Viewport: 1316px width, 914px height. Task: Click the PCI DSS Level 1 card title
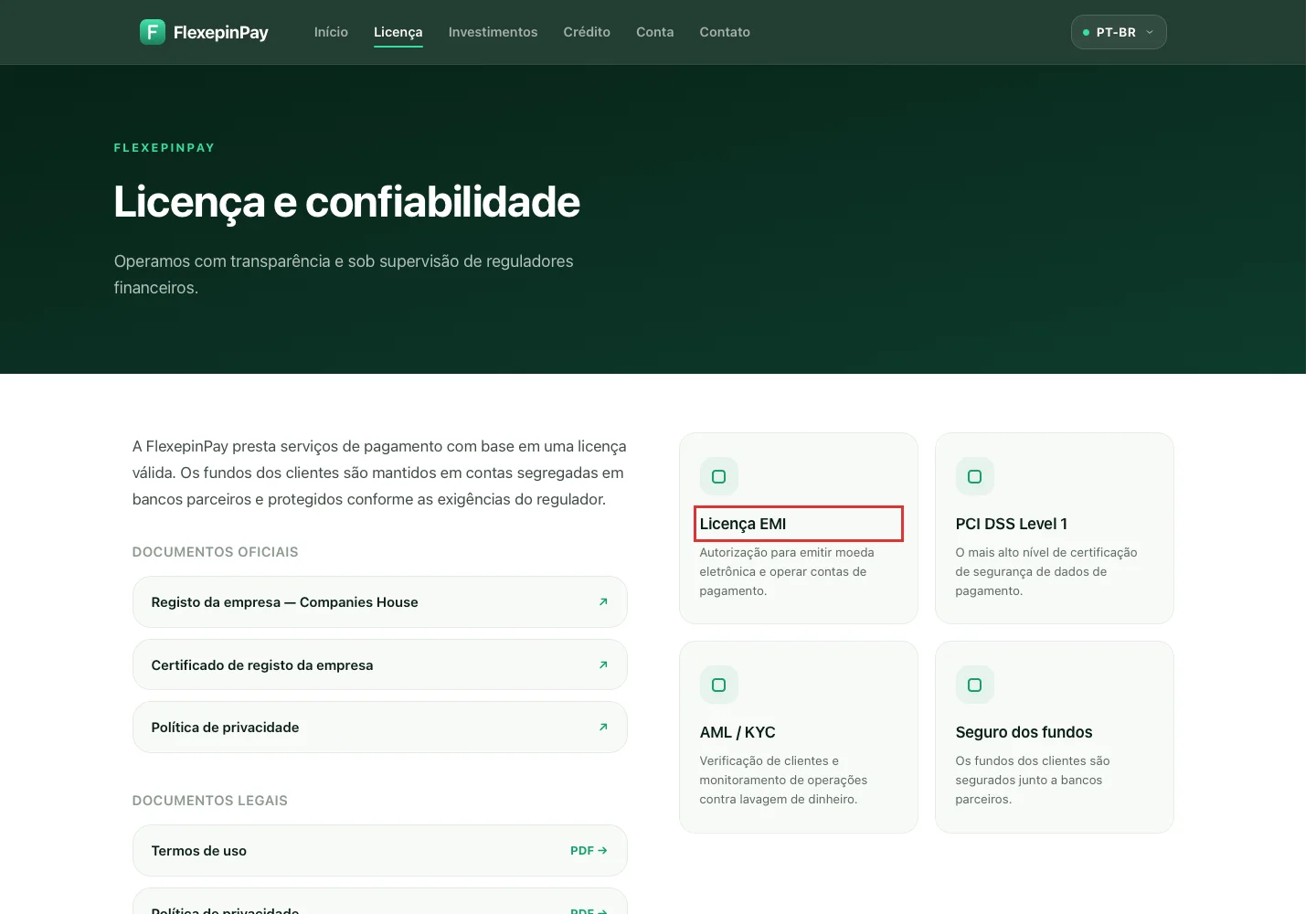[1012, 524]
